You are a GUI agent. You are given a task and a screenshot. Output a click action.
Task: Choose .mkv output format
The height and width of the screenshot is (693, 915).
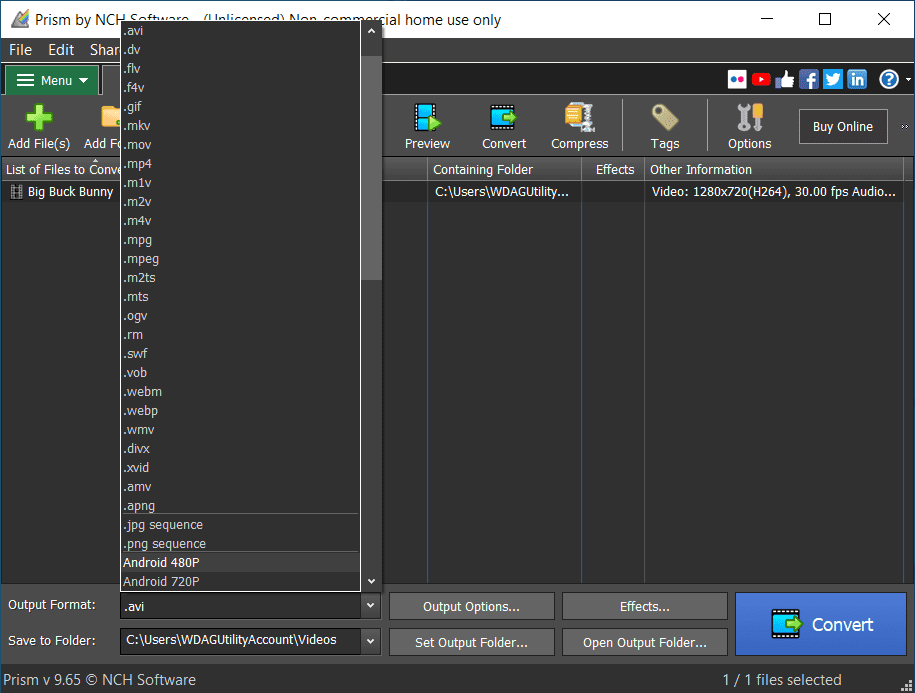coord(240,125)
